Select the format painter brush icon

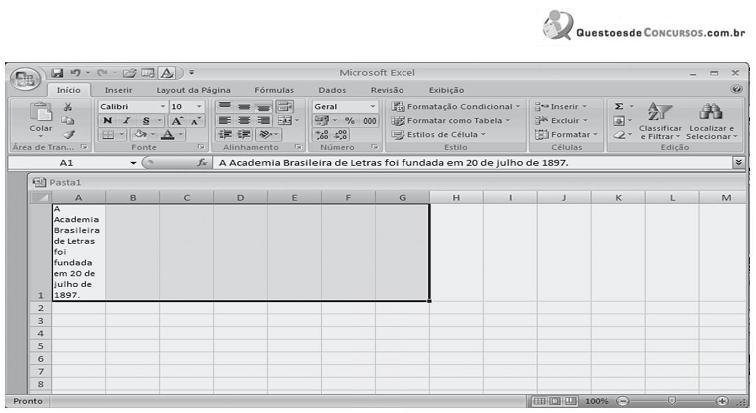coord(68,134)
